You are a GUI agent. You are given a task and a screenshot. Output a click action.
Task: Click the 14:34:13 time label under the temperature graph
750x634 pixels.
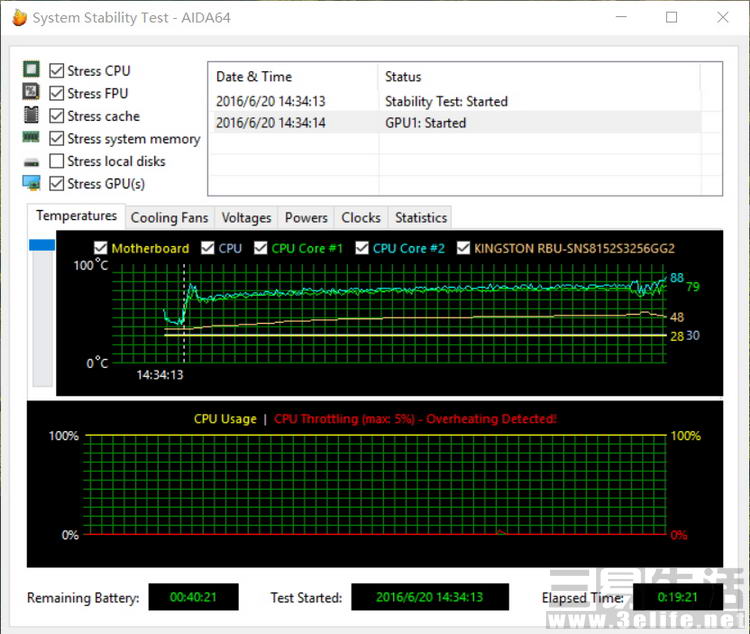(160, 375)
